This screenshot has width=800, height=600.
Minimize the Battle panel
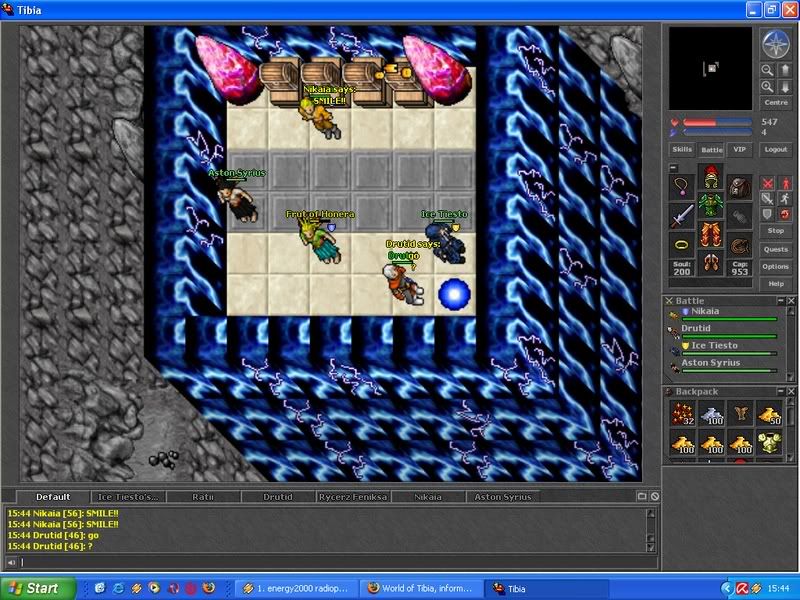pos(780,301)
